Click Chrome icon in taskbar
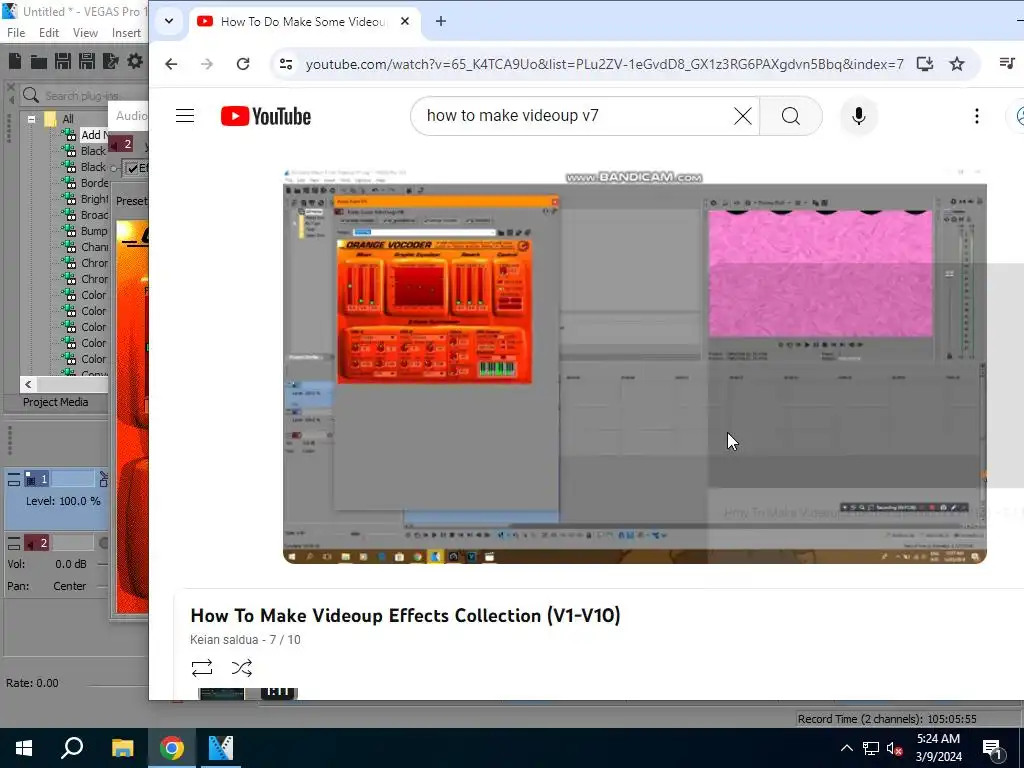 click(172, 748)
